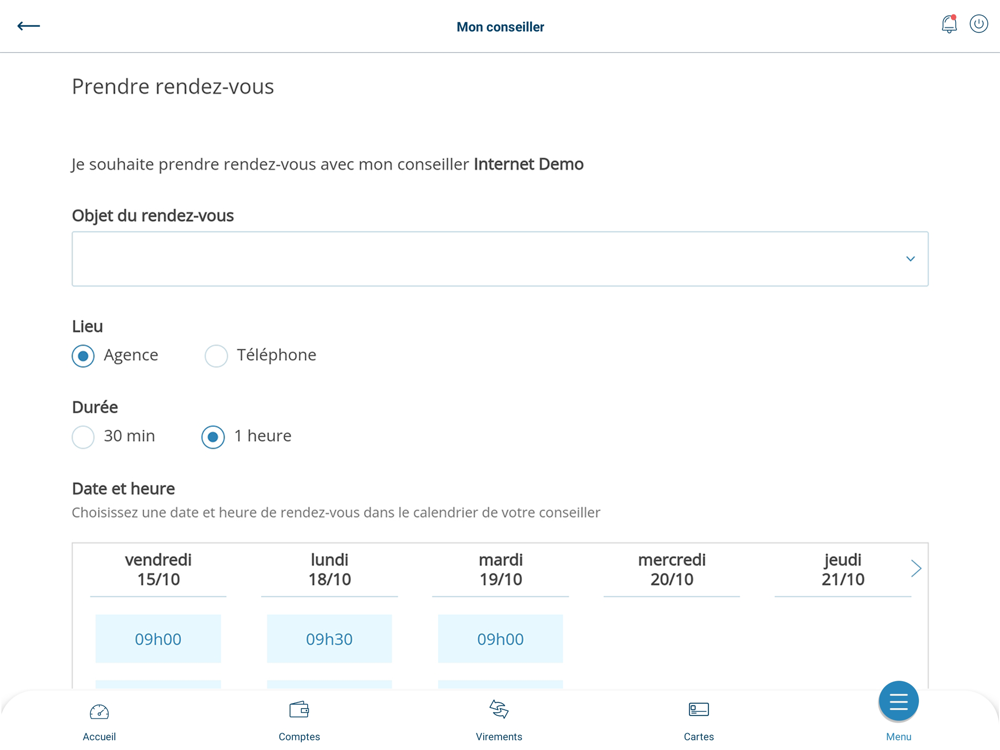Choose the 1 heure duration

tap(213, 437)
